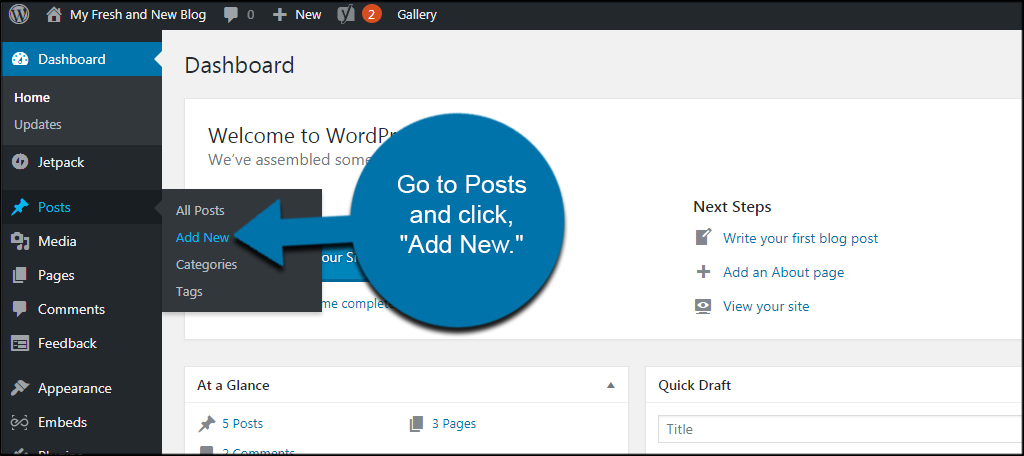This screenshot has height=456, width=1024.
Task: Open Updates under Dashboard
Action: 38,124
